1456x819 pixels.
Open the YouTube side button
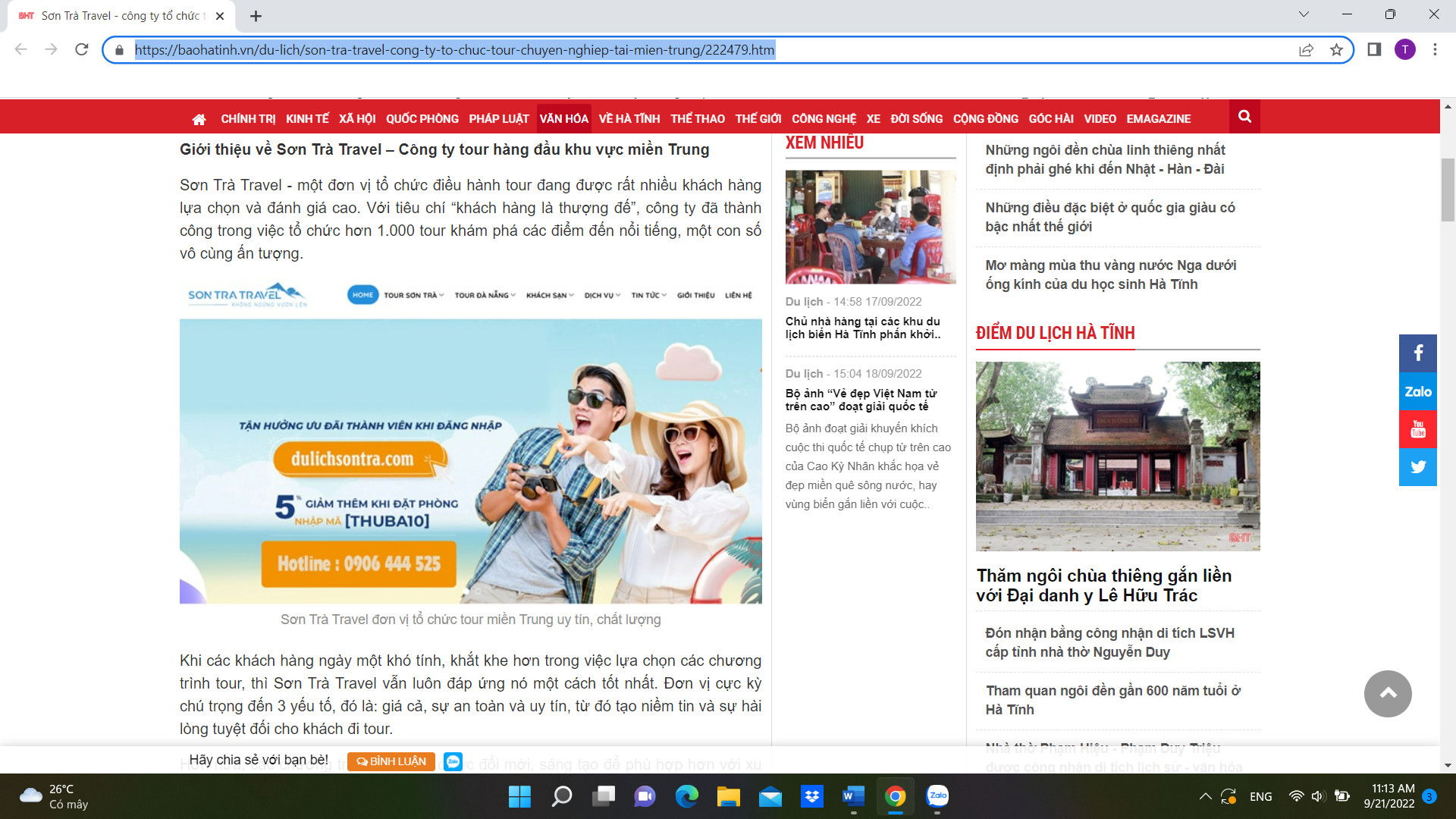point(1418,429)
